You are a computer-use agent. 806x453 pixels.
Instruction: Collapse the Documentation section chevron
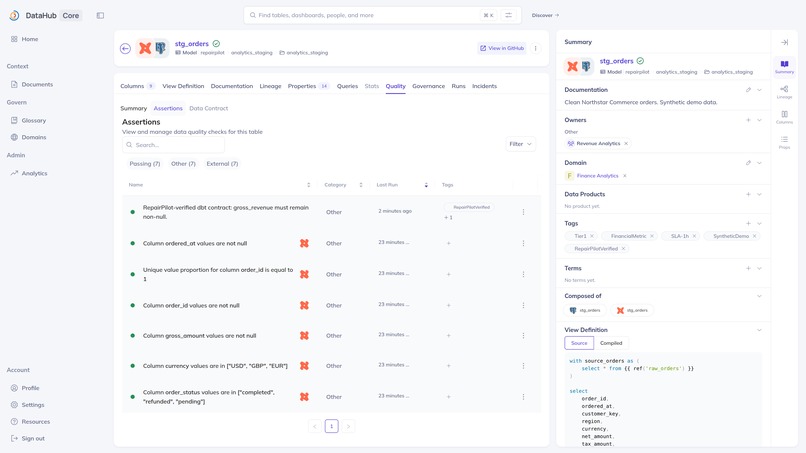click(x=759, y=90)
